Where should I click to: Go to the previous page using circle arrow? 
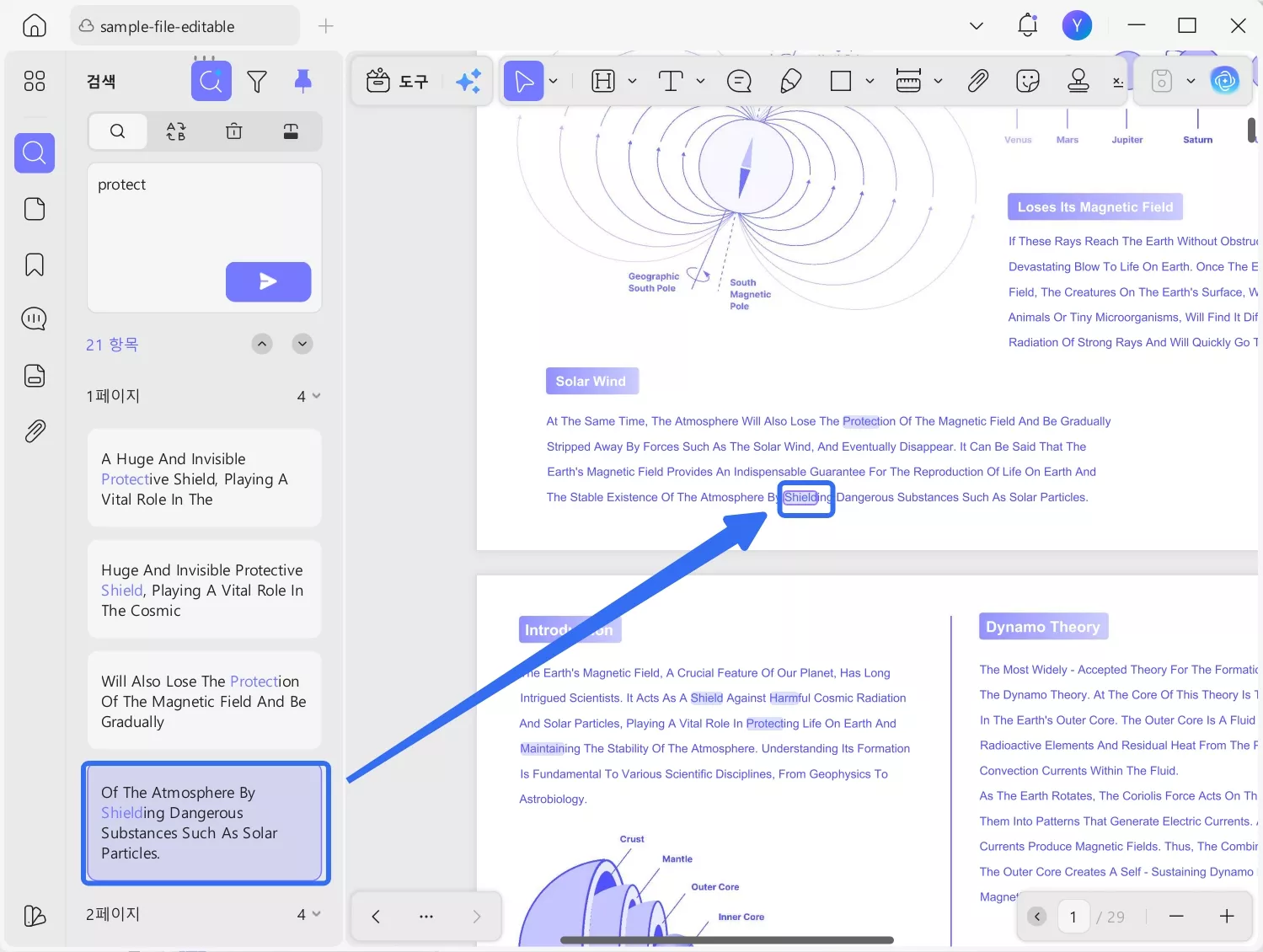point(1037,917)
